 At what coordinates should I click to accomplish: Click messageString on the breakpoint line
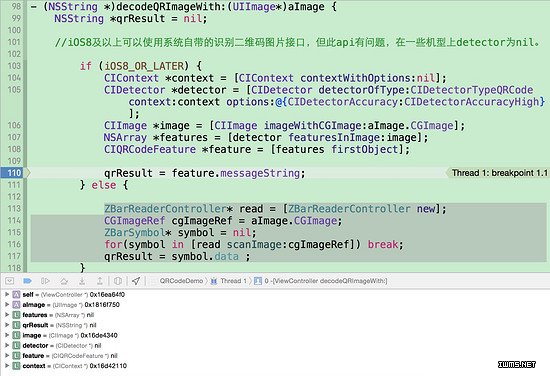[x=260, y=173]
